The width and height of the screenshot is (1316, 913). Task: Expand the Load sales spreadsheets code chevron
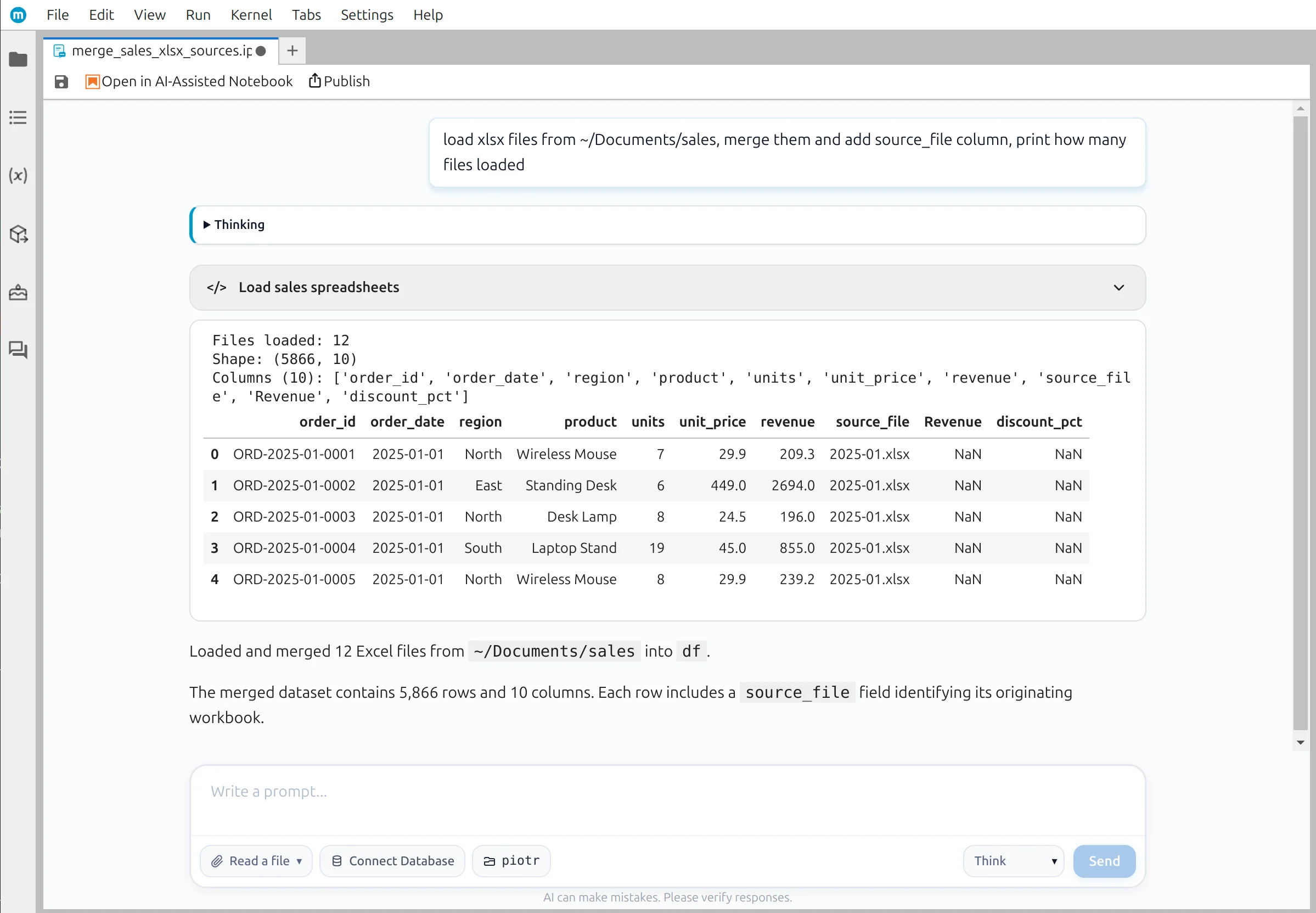[1119, 287]
